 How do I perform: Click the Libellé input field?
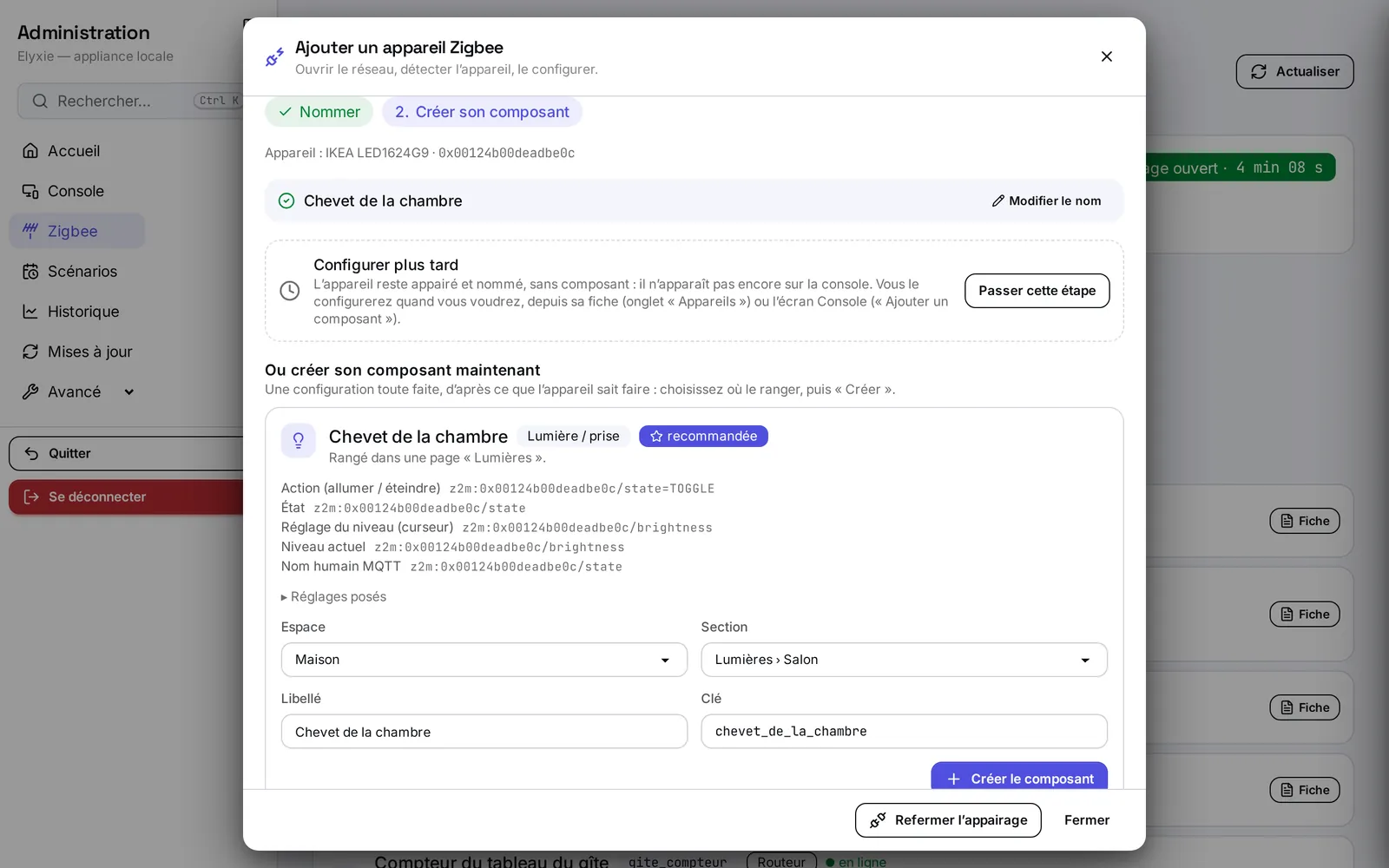pos(484,732)
